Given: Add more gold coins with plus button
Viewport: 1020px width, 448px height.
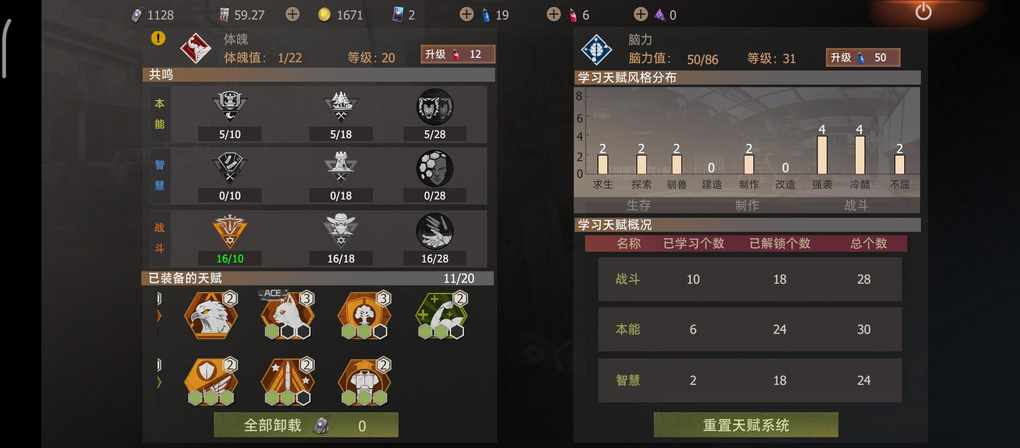Looking at the screenshot, I should point(293,14).
